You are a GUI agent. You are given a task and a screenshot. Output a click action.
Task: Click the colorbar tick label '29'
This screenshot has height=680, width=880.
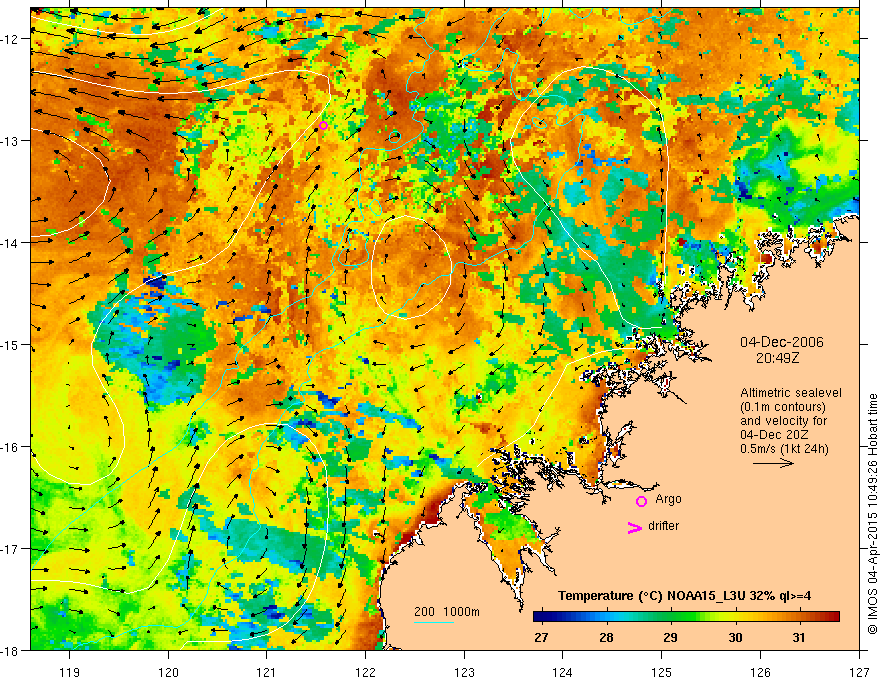670,637
